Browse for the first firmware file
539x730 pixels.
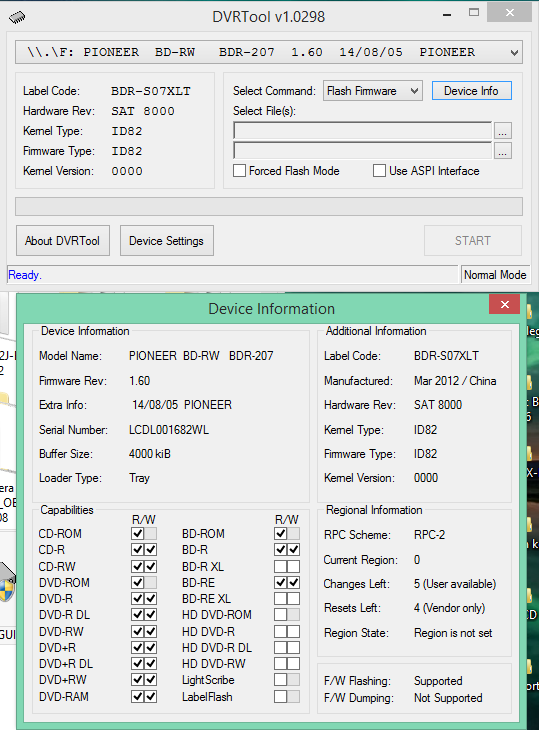[503, 131]
